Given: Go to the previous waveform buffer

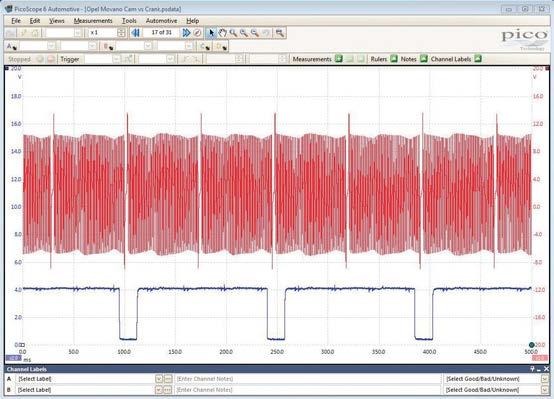Looking at the screenshot, I should 135,33.
